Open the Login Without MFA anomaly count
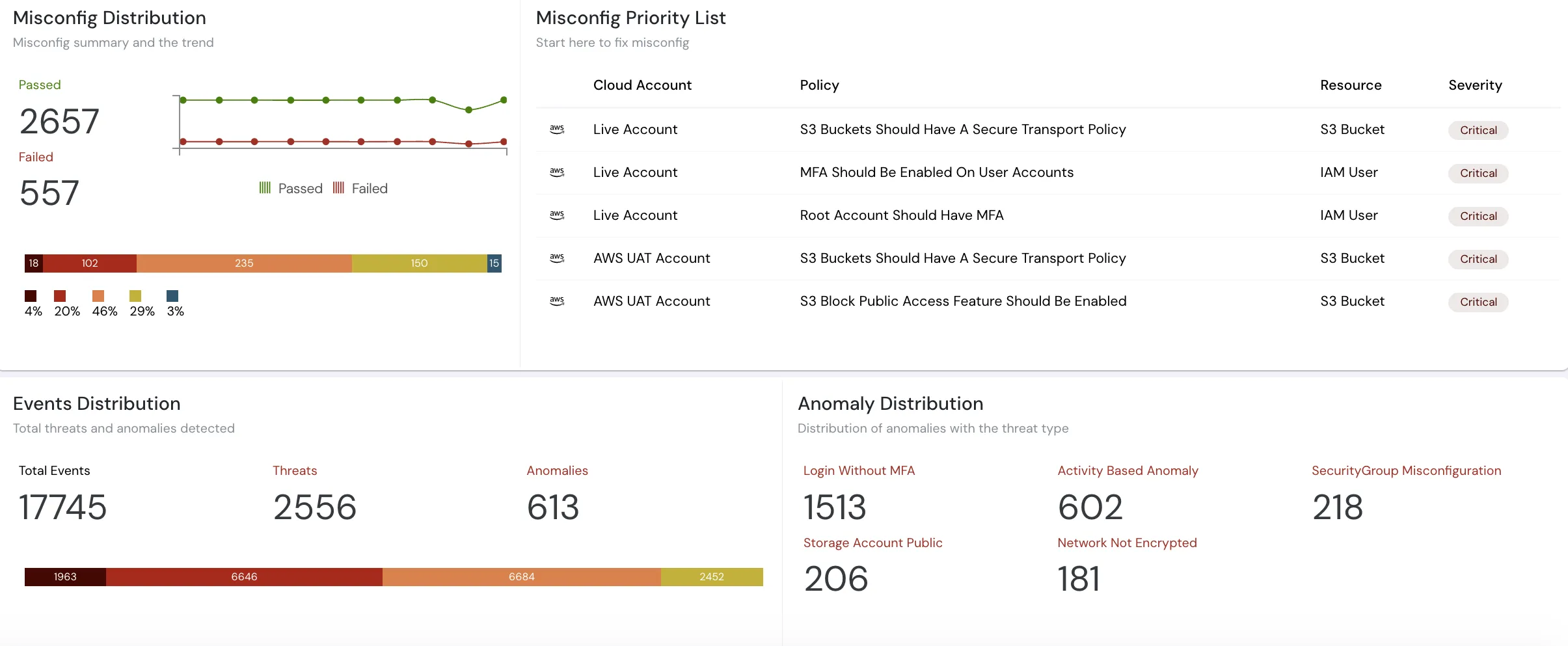Viewport: 1568px width, 646px height. click(834, 506)
